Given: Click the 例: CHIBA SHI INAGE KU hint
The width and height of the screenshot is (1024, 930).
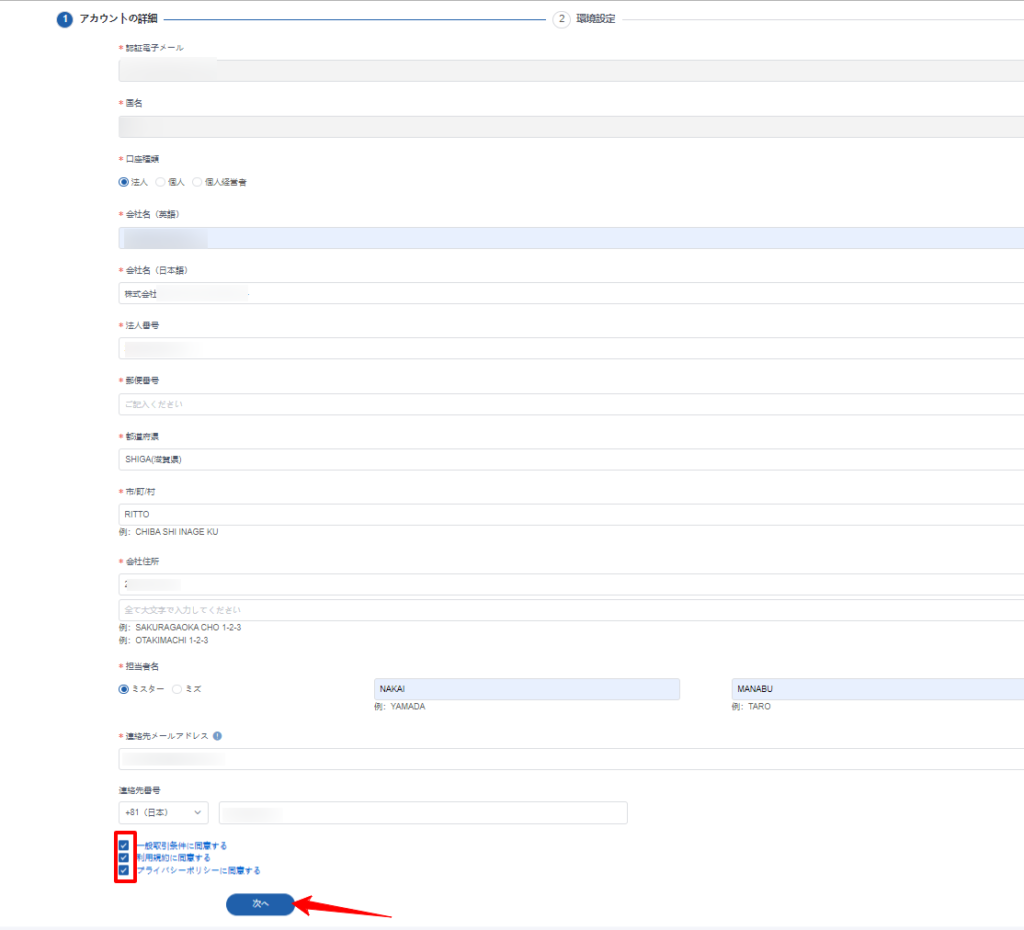Looking at the screenshot, I should (168, 532).
